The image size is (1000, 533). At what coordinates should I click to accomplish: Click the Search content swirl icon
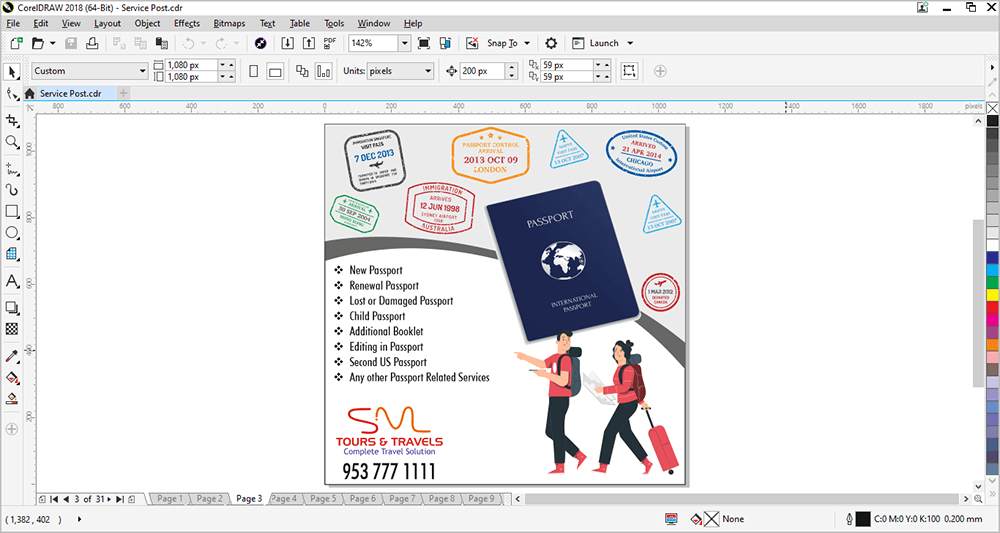coord(260,43)
